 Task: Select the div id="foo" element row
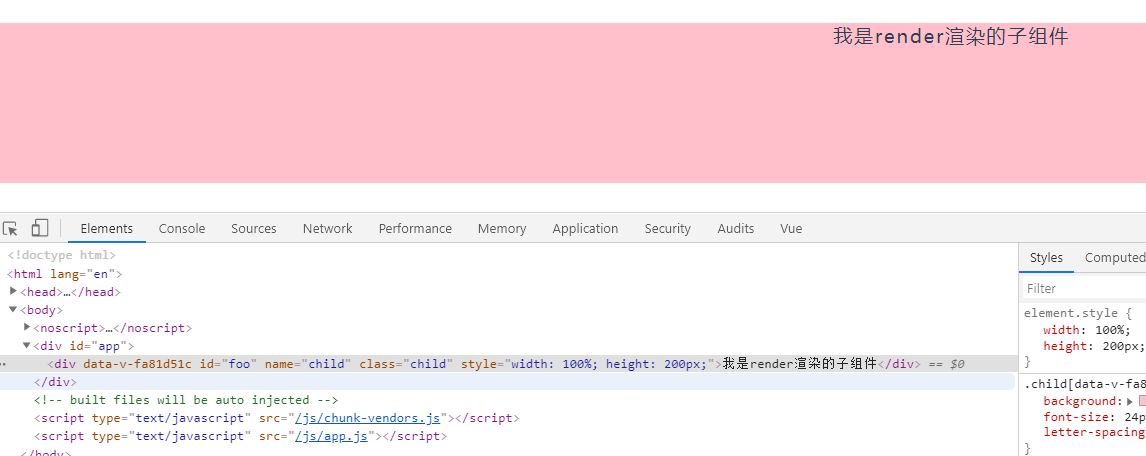[x=508, y=364]
